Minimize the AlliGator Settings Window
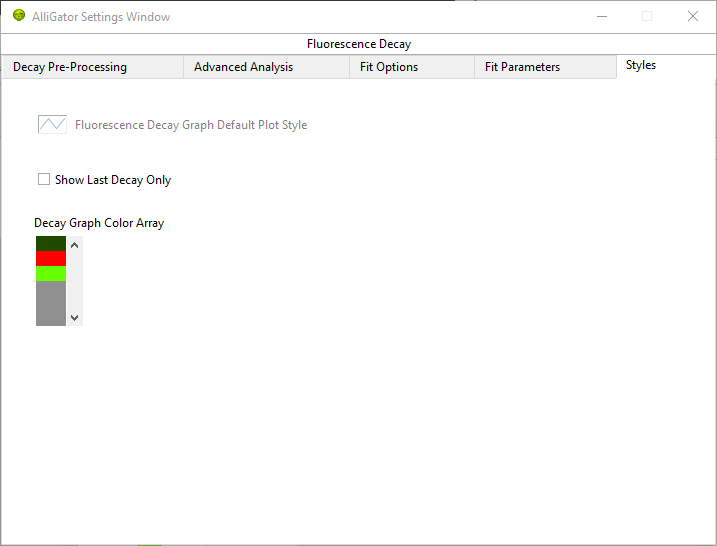Viewport: 717px width, 546px height. coord(602,16)
